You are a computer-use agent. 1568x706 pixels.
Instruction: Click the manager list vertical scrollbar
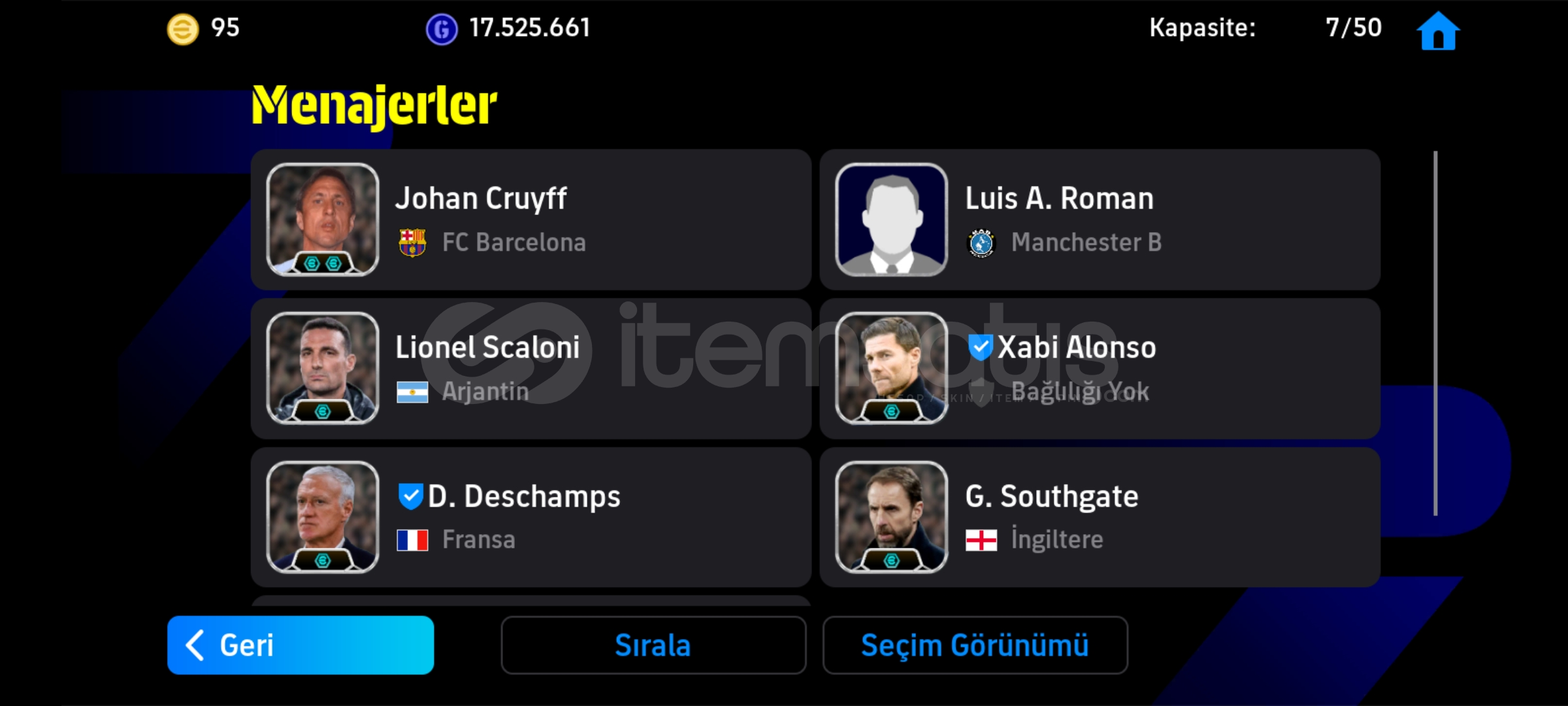click(x=1435, y=333)
